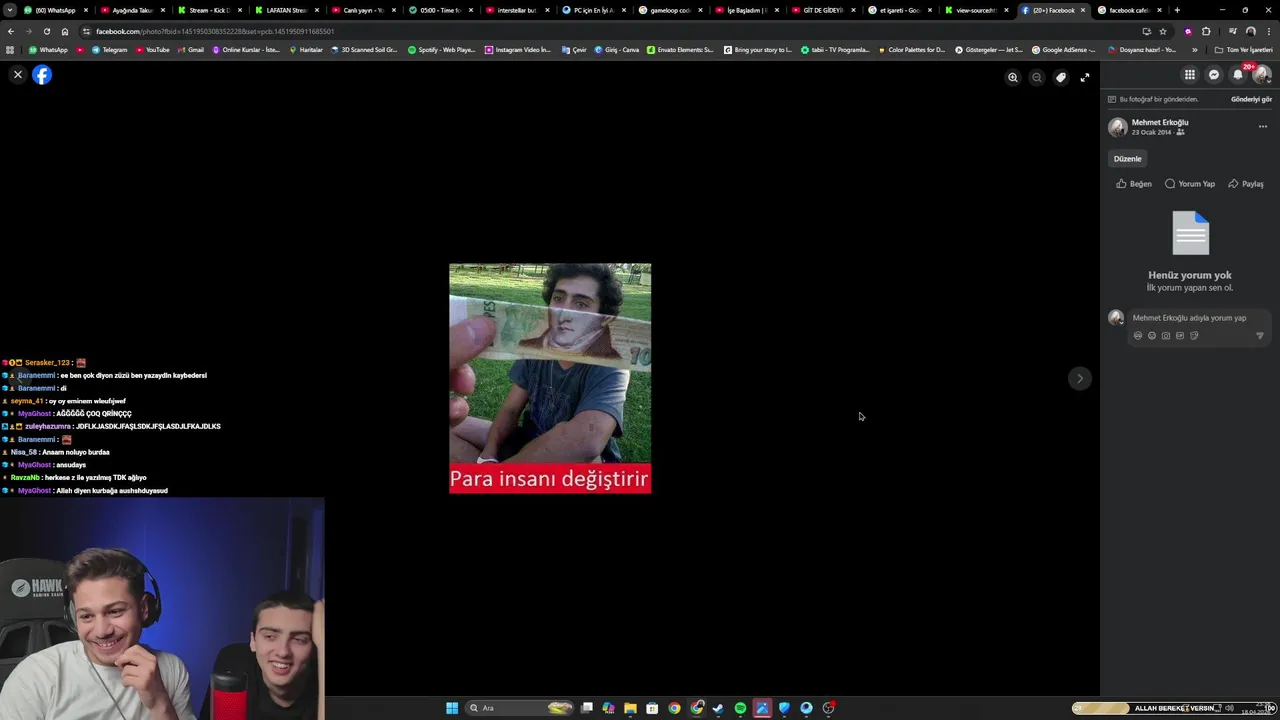Image resolution: width=1280 pixels, height=720 pixels.
Task: Switch to the 'interstellar' tab
Action: 516,10
